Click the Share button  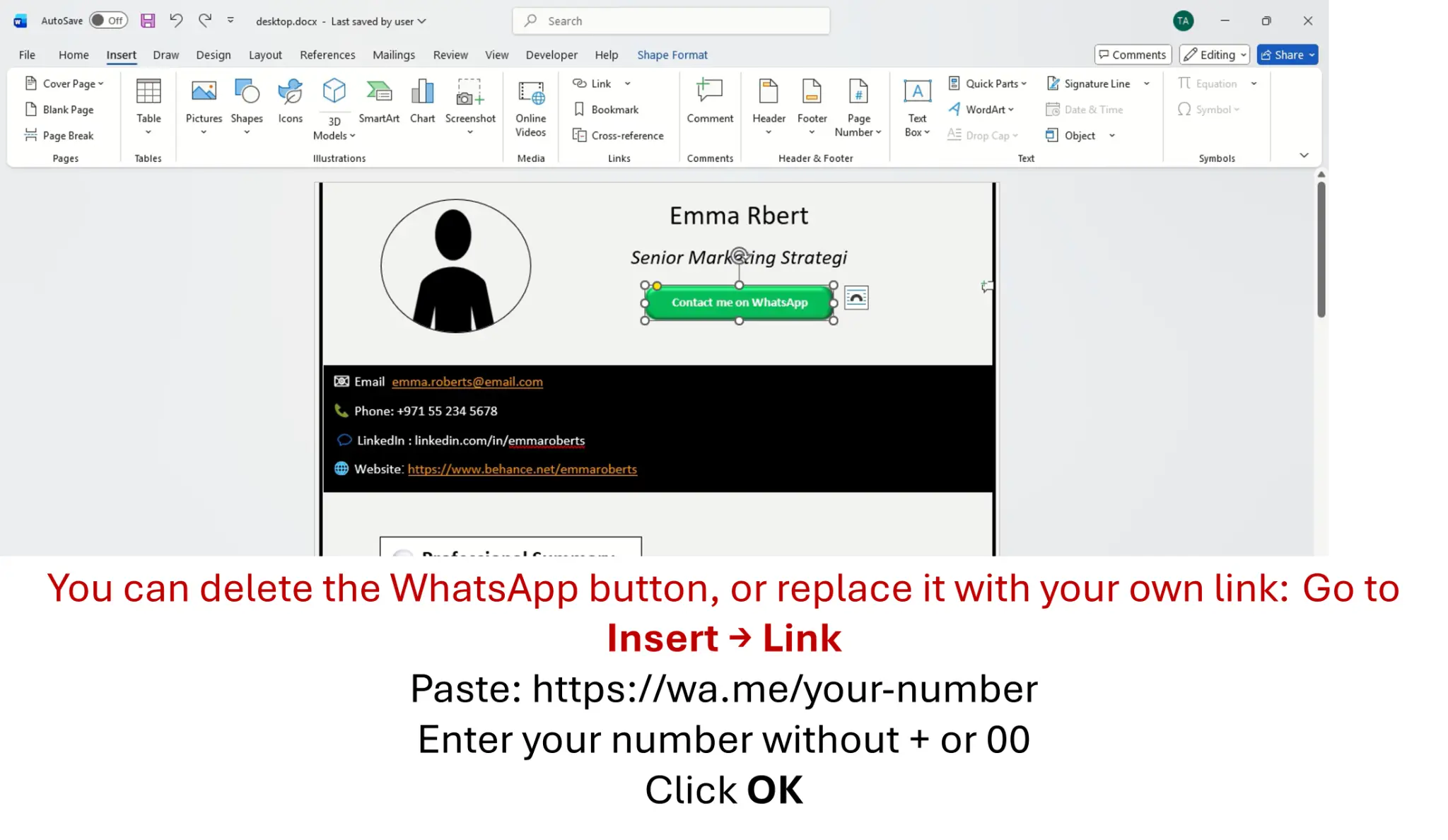tap(1286, 54)
